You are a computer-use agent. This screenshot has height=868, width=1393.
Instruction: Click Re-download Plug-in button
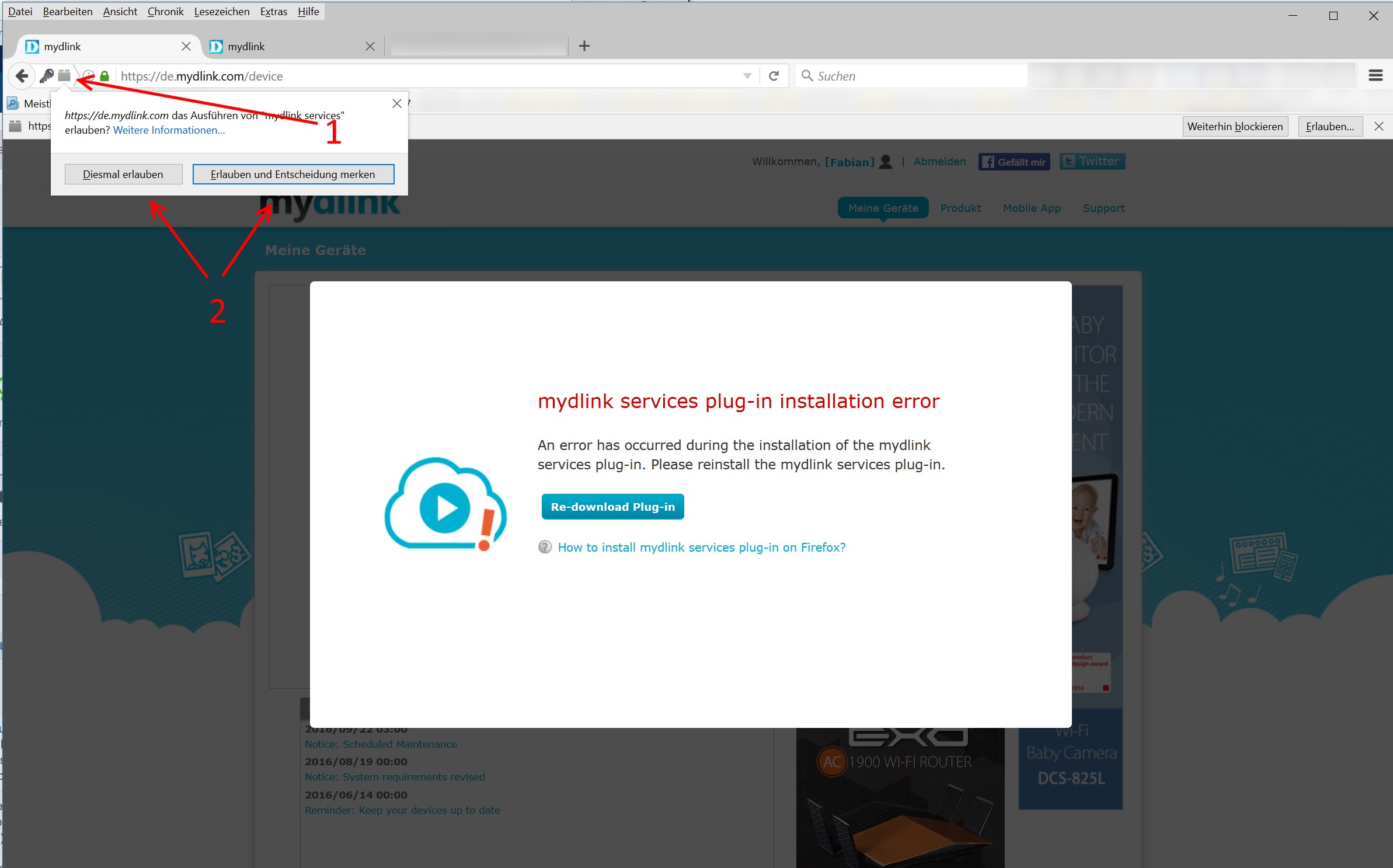[x=612, y=506]
